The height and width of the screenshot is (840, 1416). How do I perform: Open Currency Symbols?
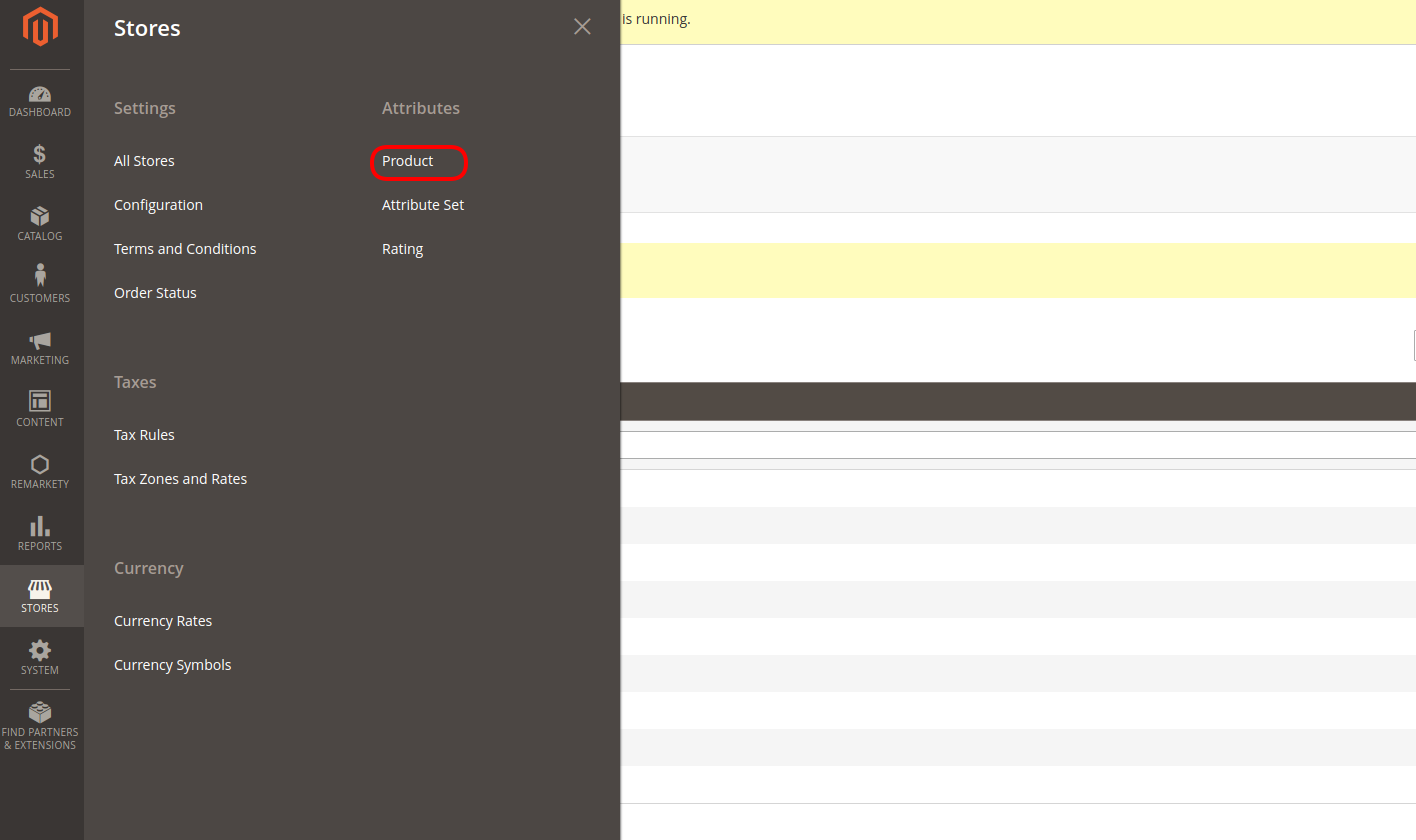pyautogui.click(x=172, y=665)
